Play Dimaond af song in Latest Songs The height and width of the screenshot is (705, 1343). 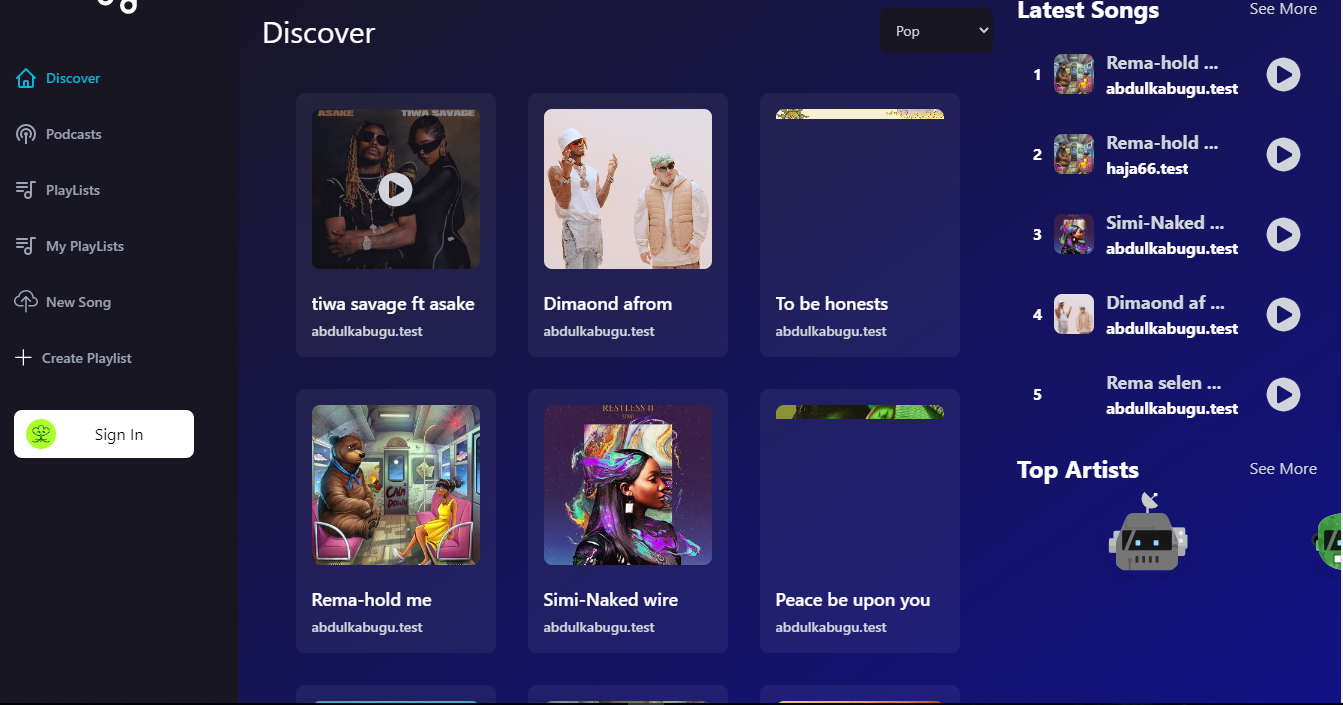pyautogui.click(x=1283, y=315)
